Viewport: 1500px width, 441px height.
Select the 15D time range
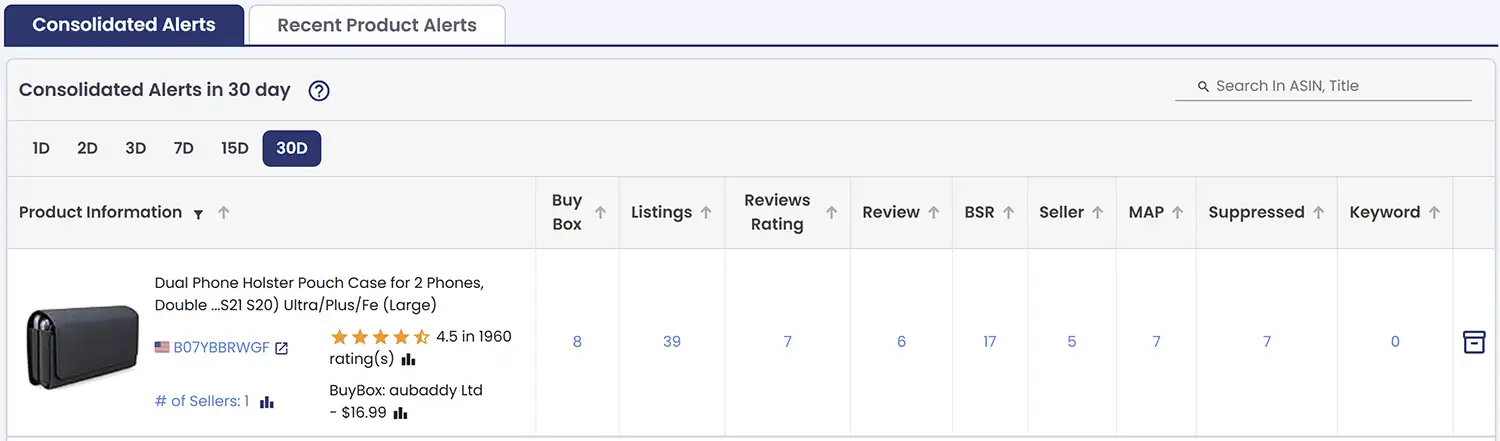click(x=235, y=148)
